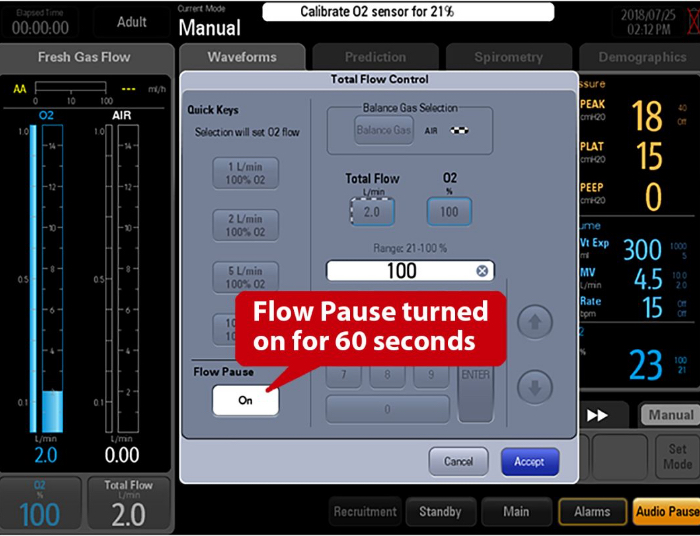
Task: Toggle the Flow Pause On button
Action: pos(245,400)
